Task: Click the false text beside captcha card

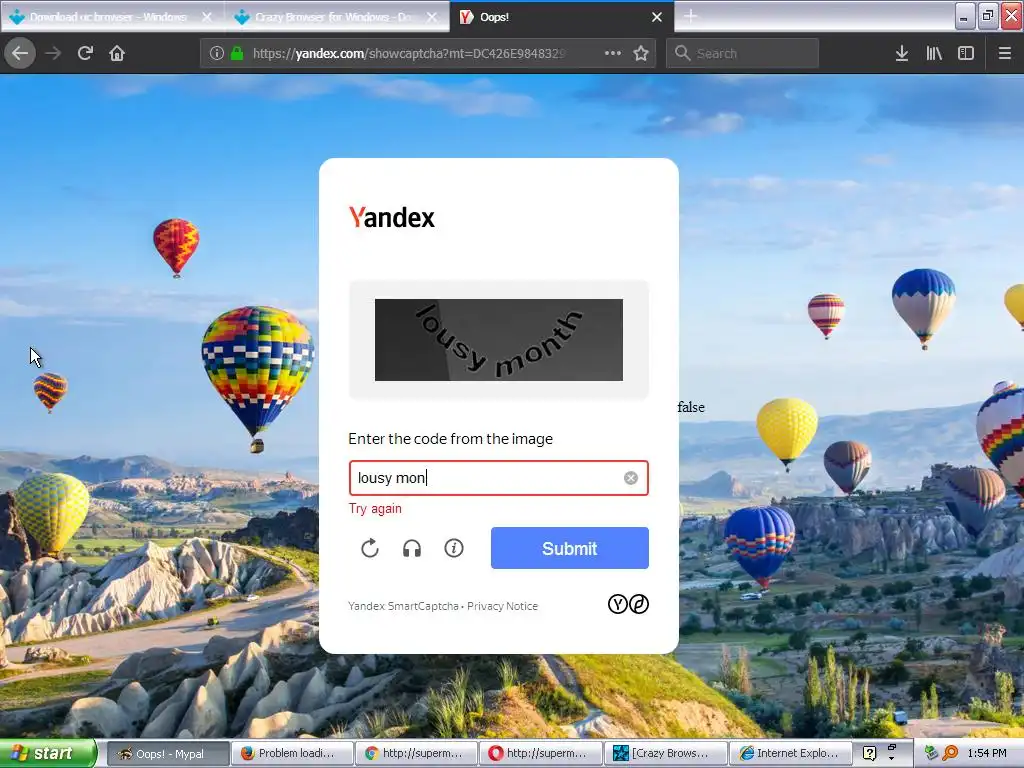Action: click(691, 407)
